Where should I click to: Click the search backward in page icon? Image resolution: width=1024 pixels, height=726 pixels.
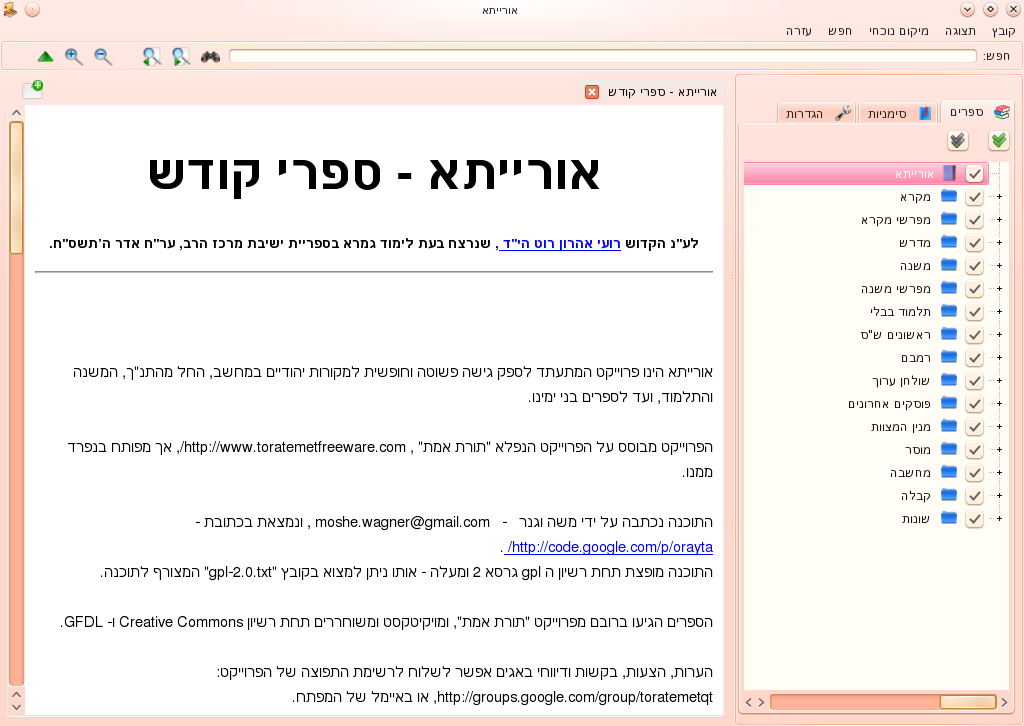[152, 57]
